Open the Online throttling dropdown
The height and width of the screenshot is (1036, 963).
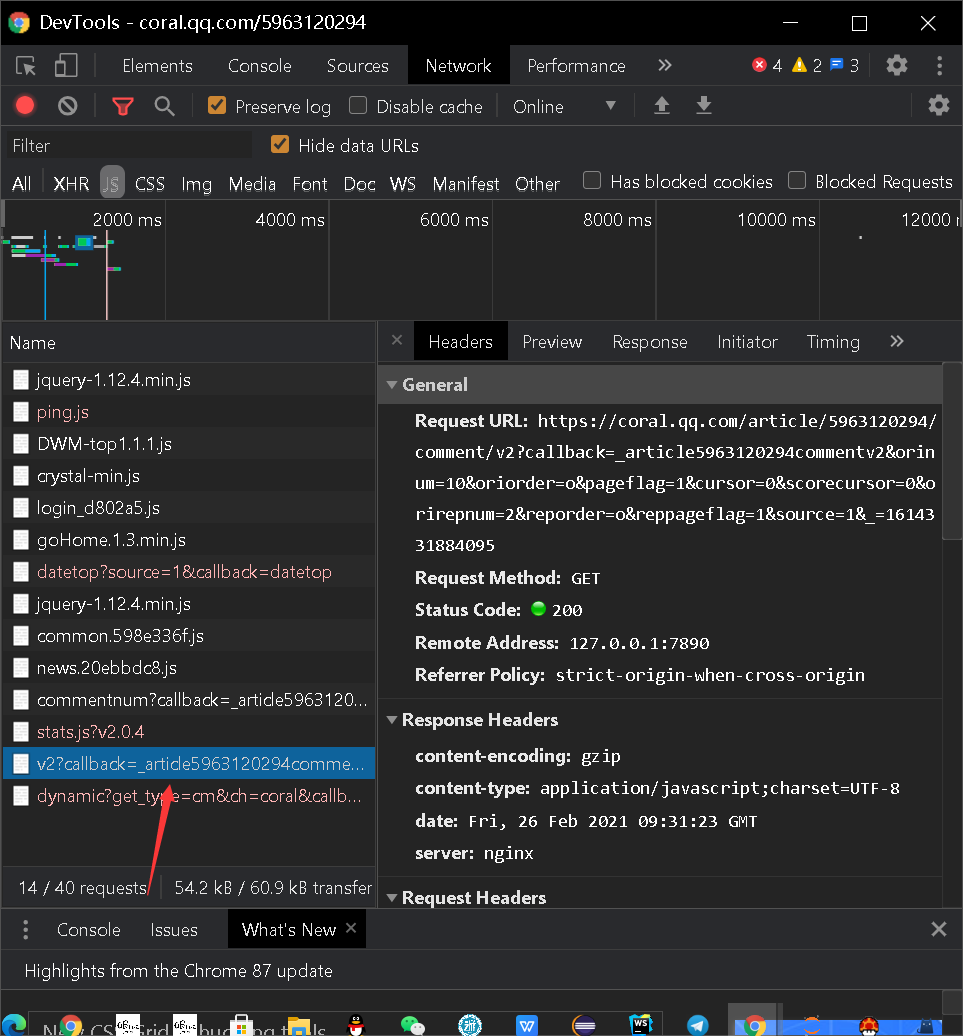coord(564,106)
